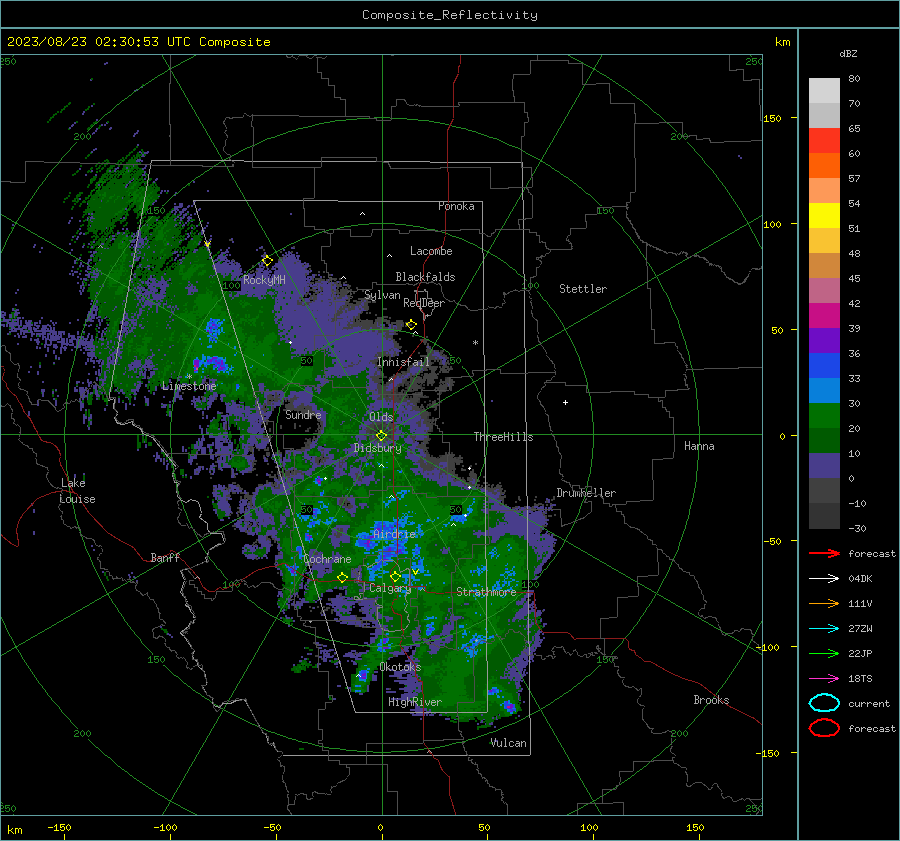The width and height of the screenshot is (900, 841).
Task: Click the green 22JP arrow legend icon
Action: 824,653
